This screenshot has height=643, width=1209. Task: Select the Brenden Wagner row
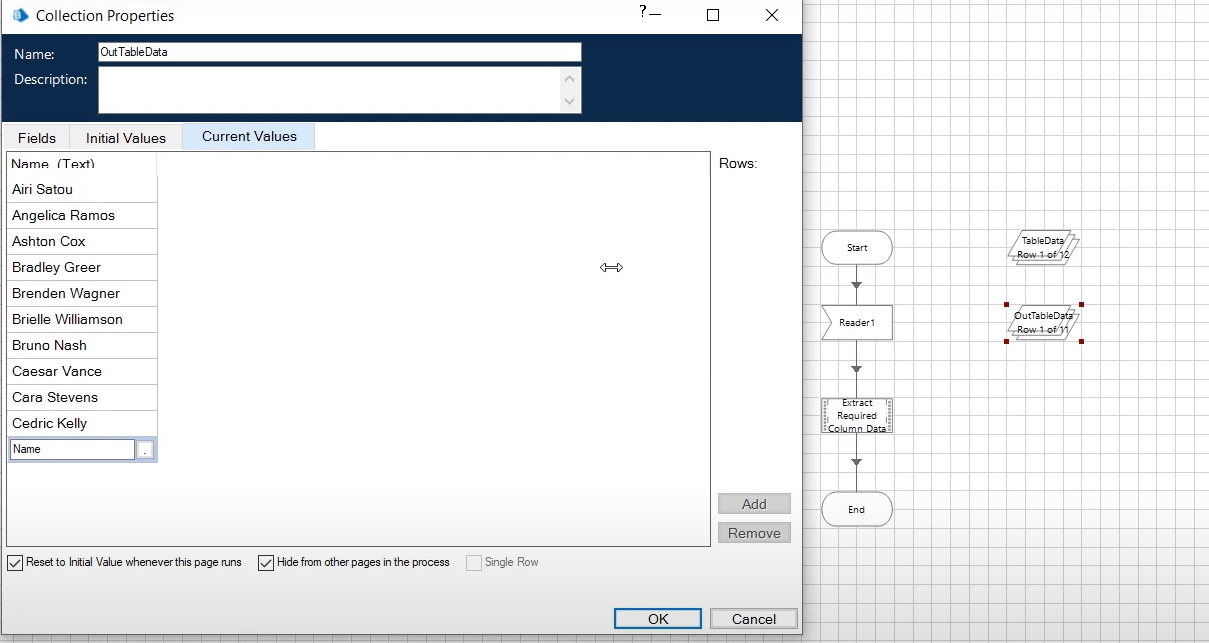pos(82,293)
